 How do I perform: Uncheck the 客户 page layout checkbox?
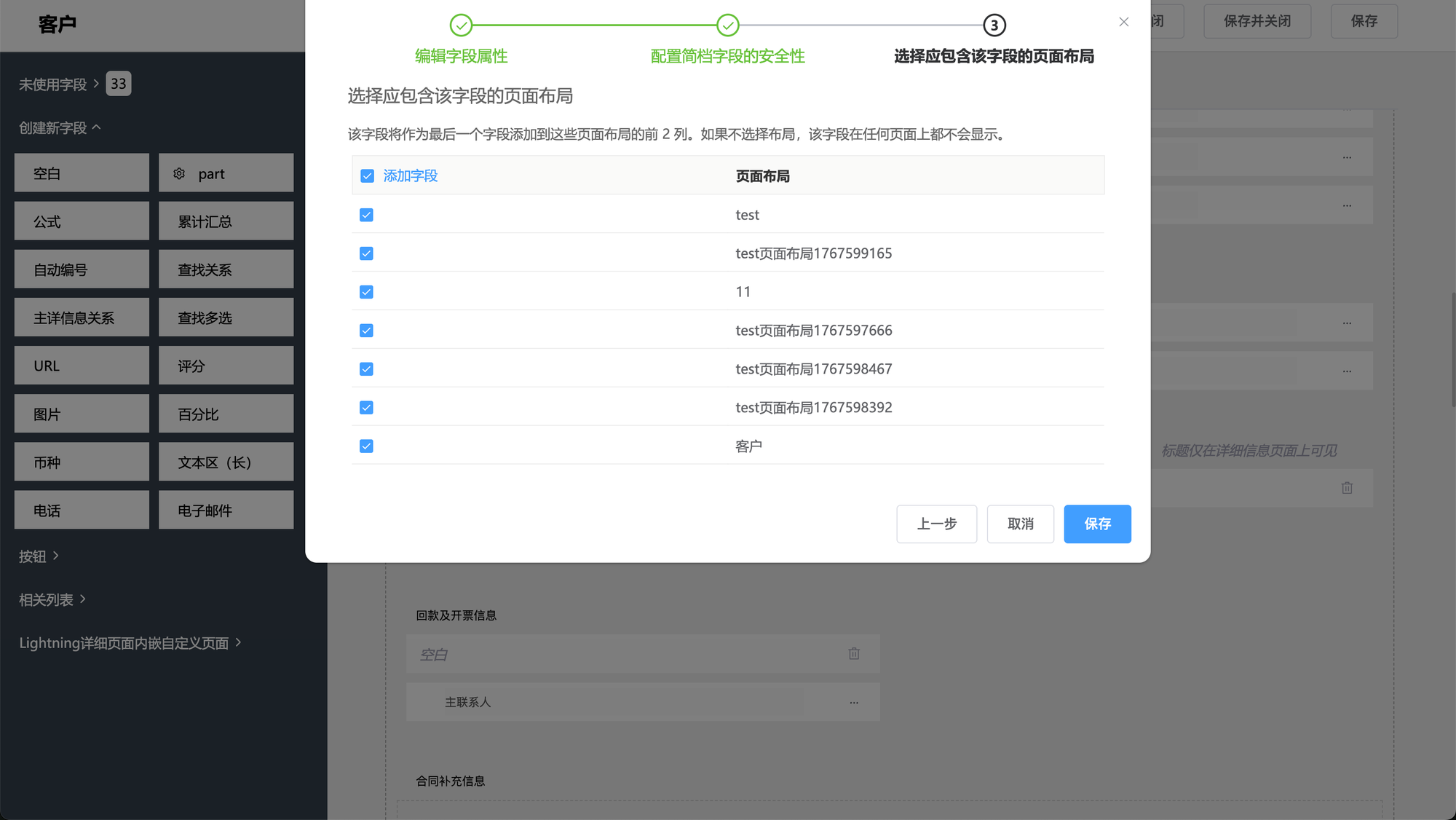(366, 446)
